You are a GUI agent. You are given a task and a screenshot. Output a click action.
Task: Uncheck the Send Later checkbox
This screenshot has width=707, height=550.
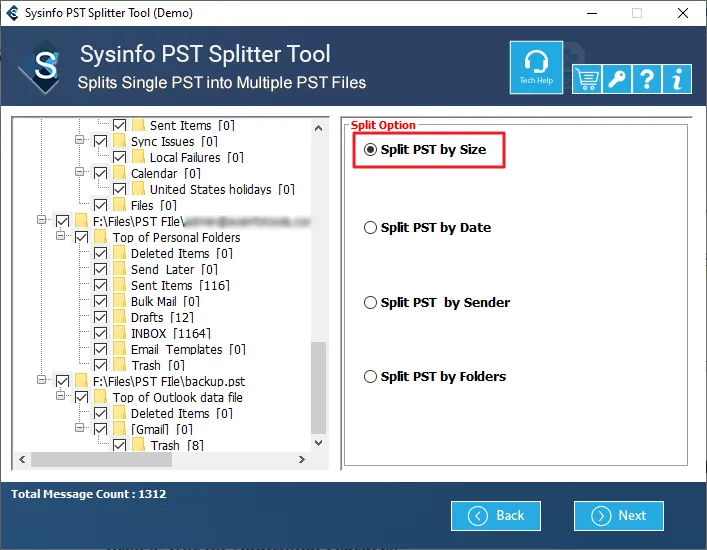pos(101,270)
